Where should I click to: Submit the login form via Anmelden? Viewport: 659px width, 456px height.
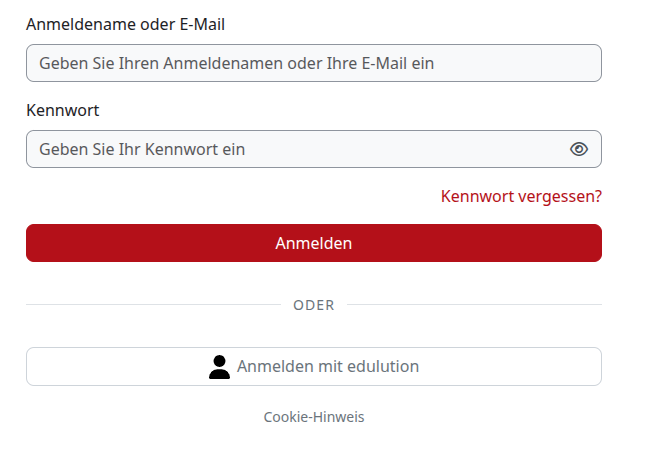click(x=314, y=243)
